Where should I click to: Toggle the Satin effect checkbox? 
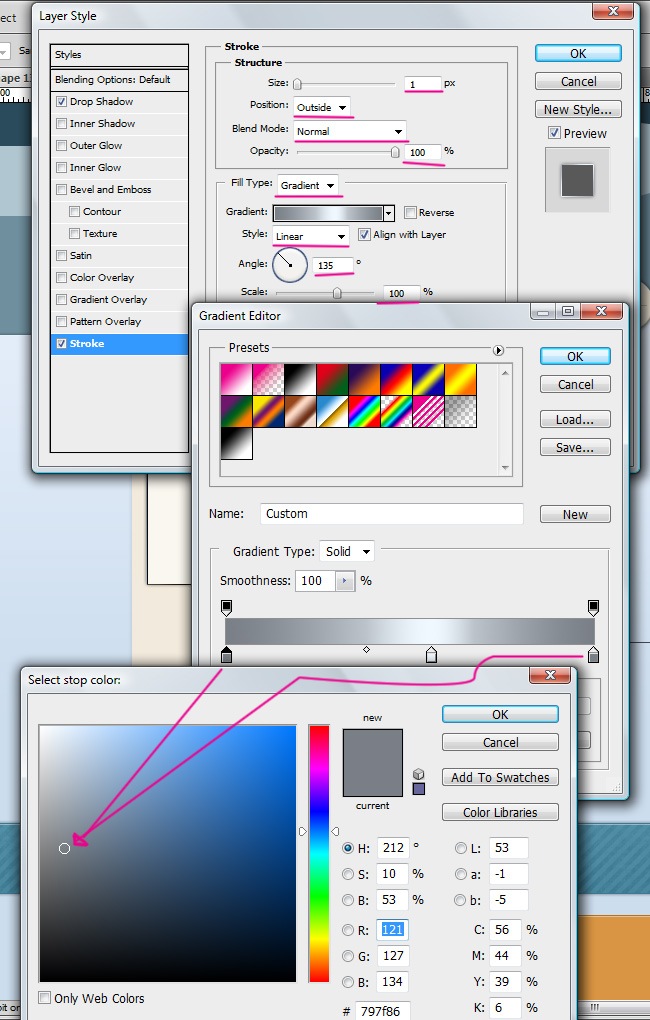click(x=62, y=256)
